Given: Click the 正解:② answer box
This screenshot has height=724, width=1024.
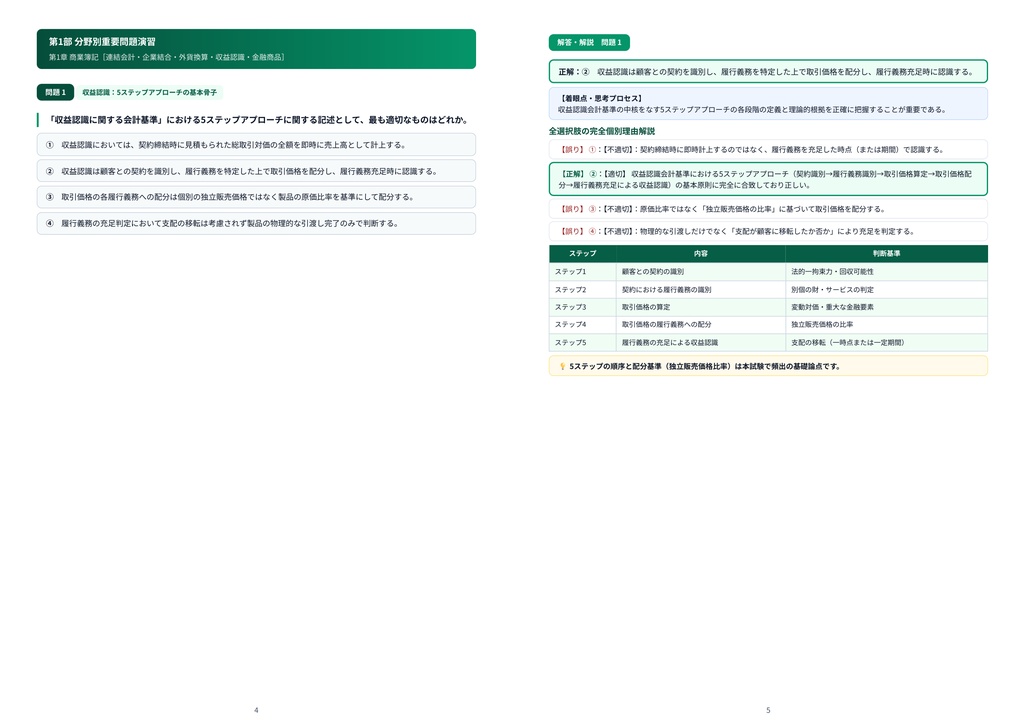Looking at the screenshot, I should [x=768, y=72].
